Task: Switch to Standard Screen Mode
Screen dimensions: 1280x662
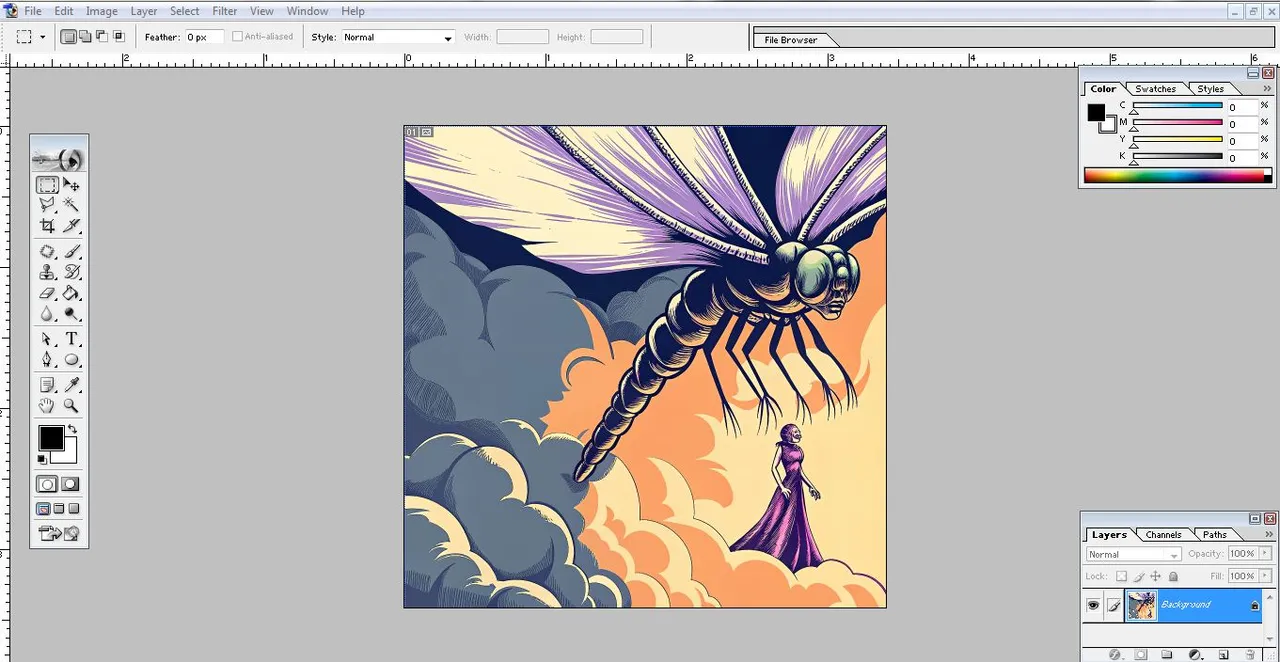Action: point(44,509)
